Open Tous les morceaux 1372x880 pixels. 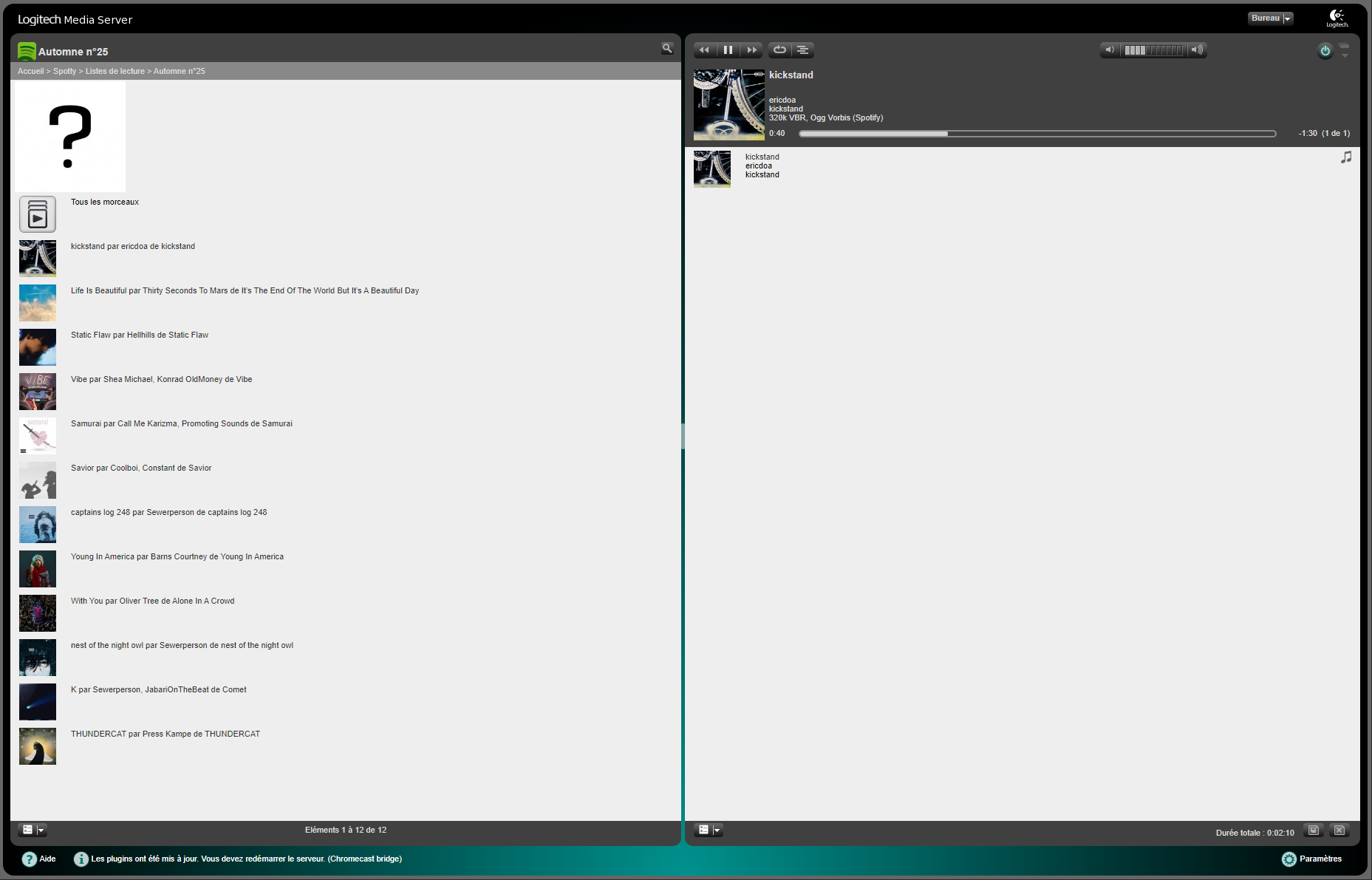coord(105,202)
